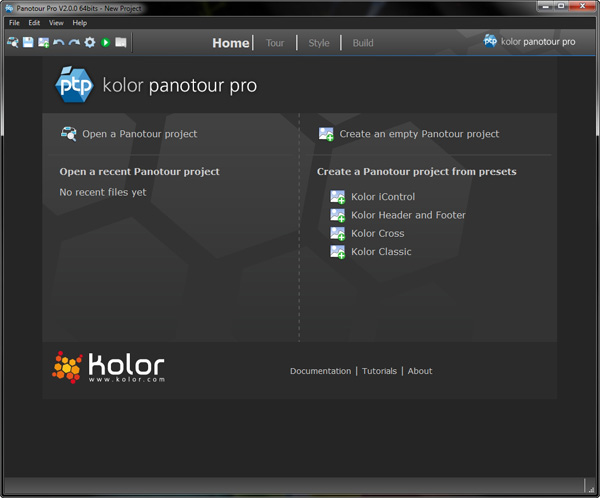This screenshot has height=498, width=600.
Task: Click the redo arrow icon
Action: coord(73,42)
